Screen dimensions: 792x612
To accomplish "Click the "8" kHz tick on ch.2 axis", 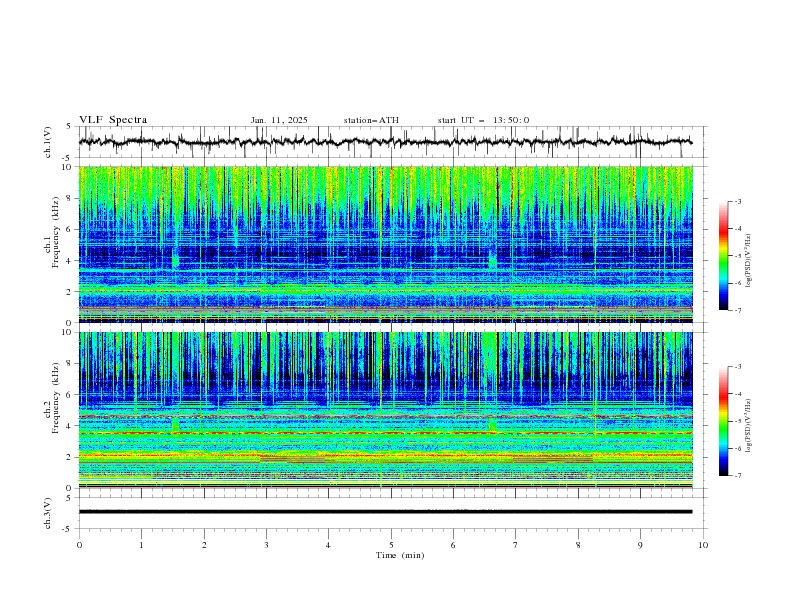I will point(70,364).
